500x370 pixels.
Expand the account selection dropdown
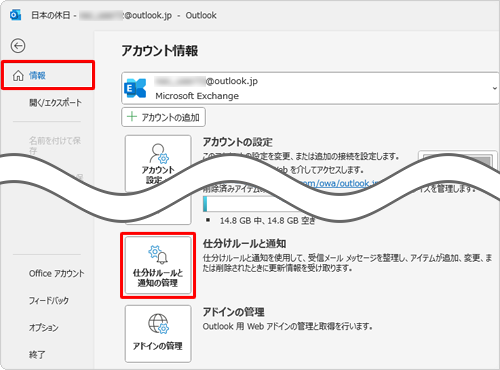click(494, 88)
